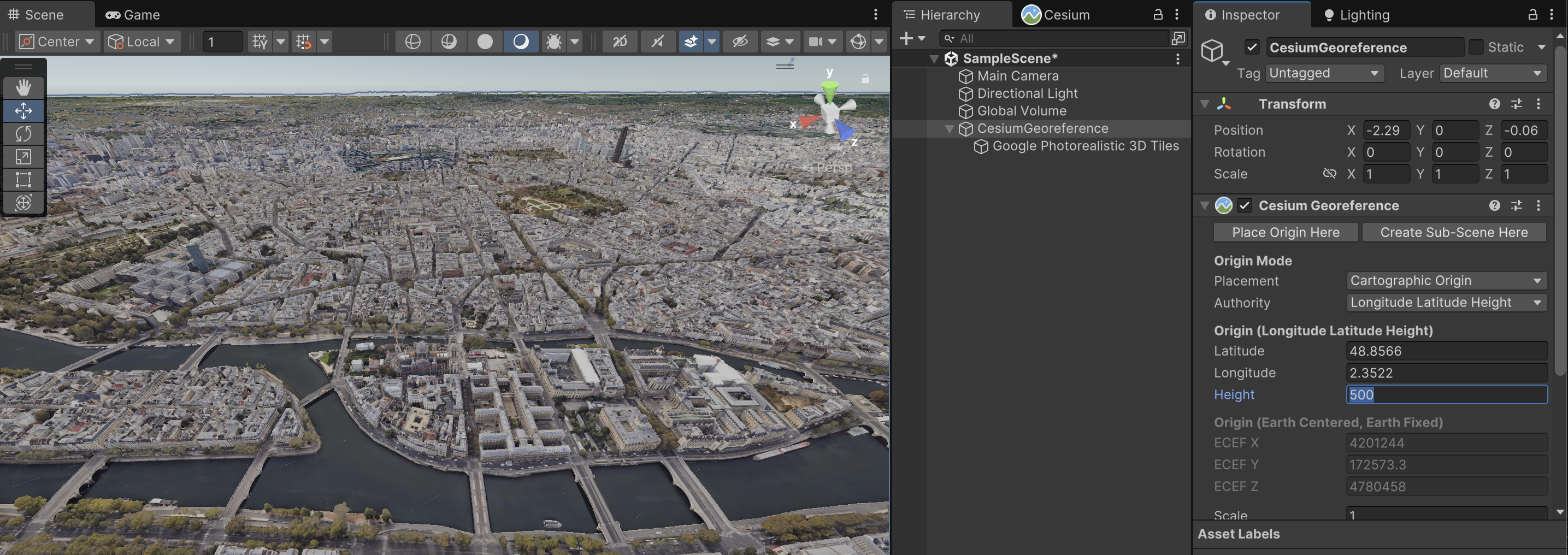The image size is (1568, 555).
Task: Select Google Photorealistic 3D Tiles object
Action: 1084,146
